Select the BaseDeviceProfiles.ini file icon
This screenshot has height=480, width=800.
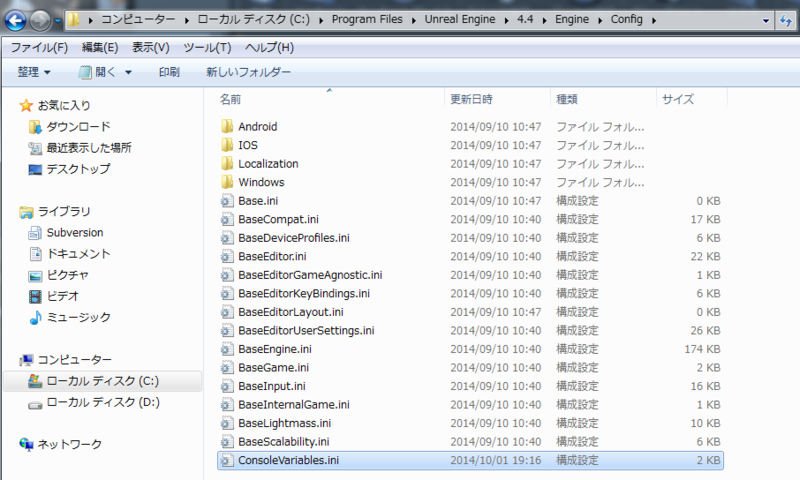coord(227,238)
